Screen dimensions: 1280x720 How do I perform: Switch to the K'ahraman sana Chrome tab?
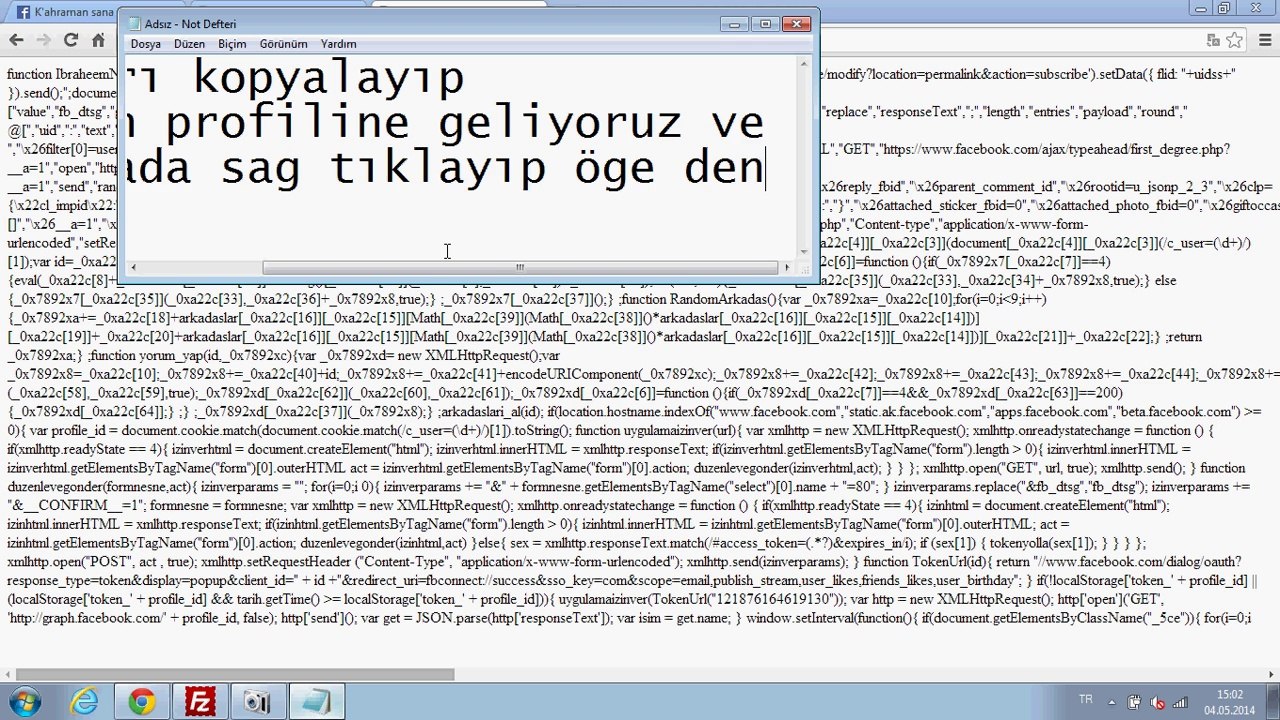pos(62,12)
